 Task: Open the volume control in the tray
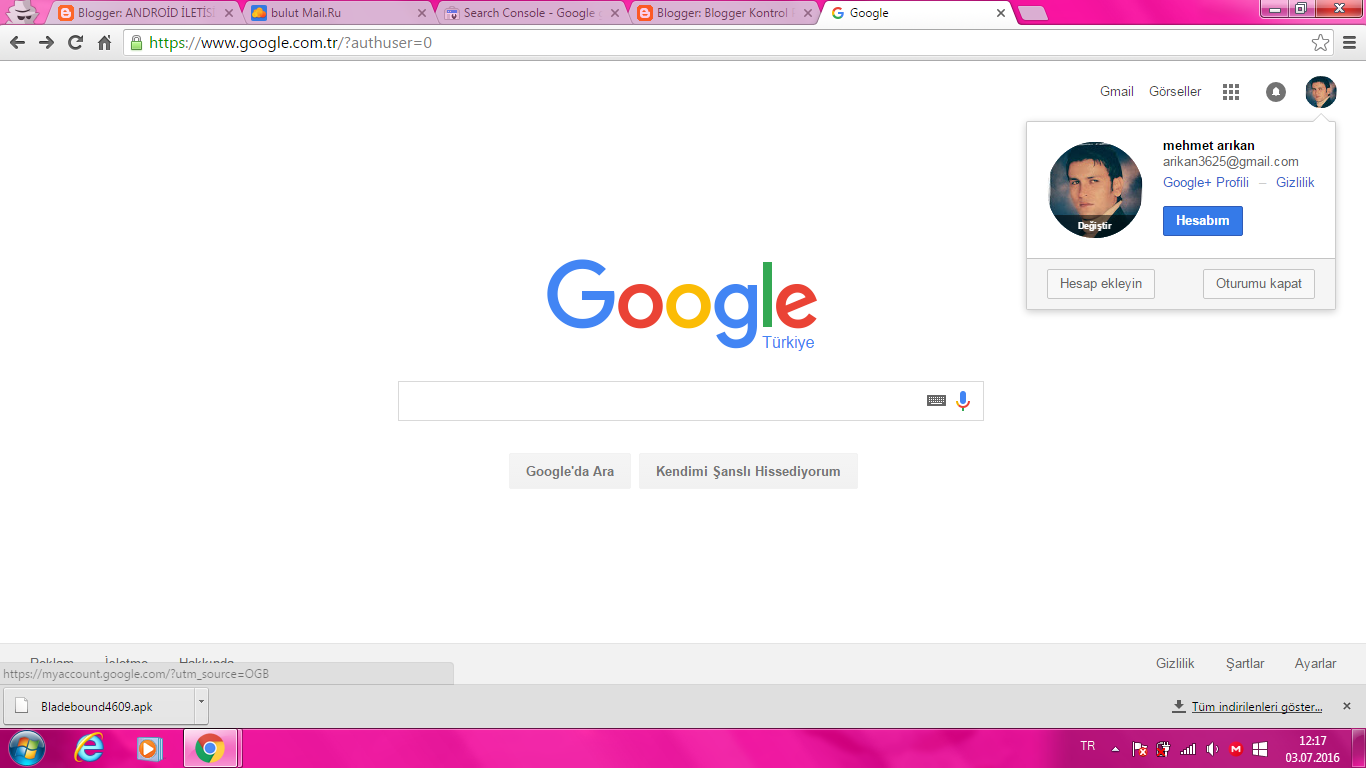tap(1212, 749)
